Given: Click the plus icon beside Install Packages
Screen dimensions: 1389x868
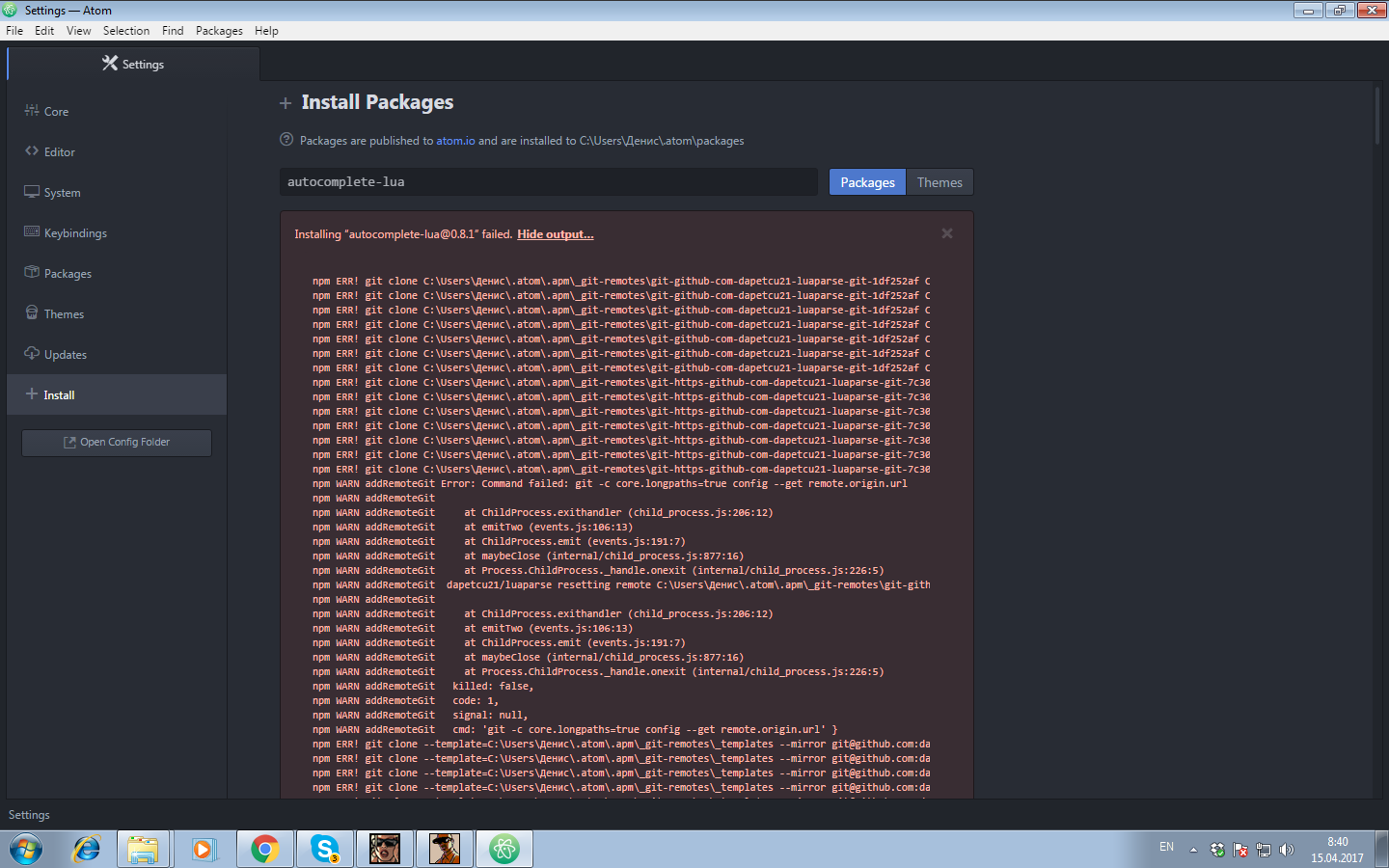Looking at the screenshot, I should tap(286, 103).
